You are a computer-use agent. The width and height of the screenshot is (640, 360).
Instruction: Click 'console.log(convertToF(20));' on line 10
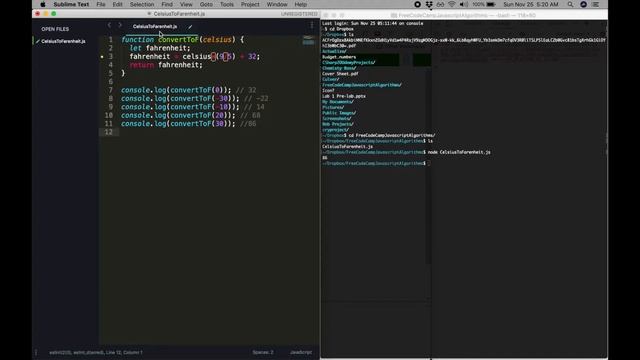pos(178,116)
